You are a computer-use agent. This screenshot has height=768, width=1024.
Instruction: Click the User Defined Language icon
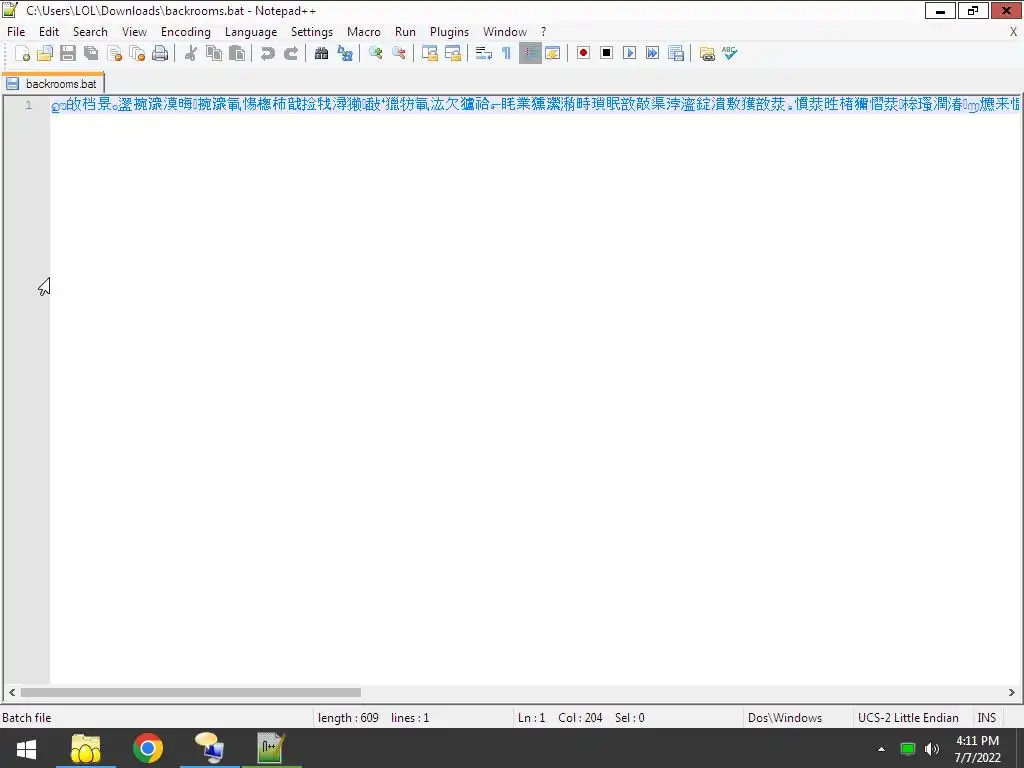tap(552, 54)
